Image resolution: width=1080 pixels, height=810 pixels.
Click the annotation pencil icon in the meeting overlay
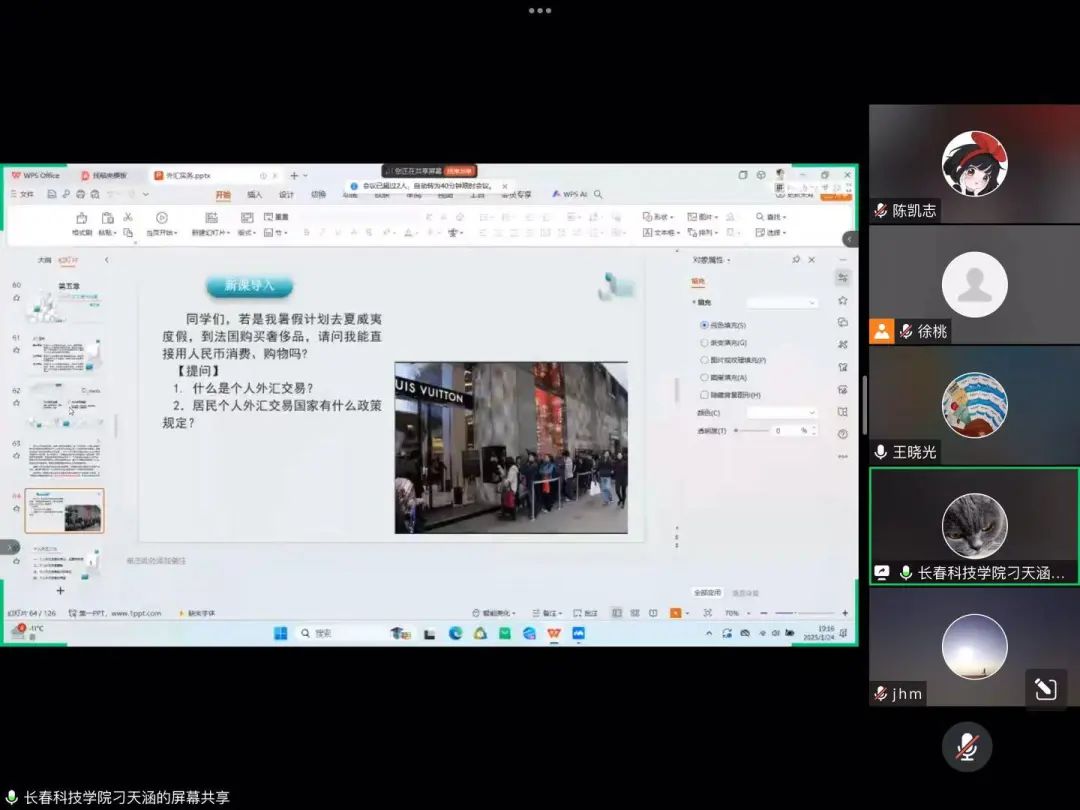point(1045,689)
